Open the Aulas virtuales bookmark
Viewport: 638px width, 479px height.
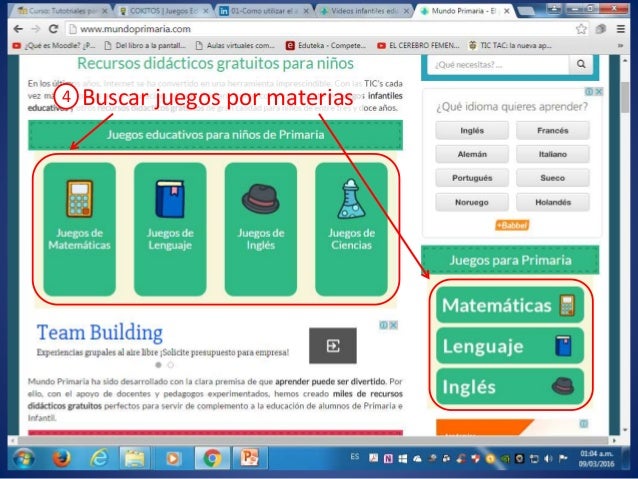236,46
